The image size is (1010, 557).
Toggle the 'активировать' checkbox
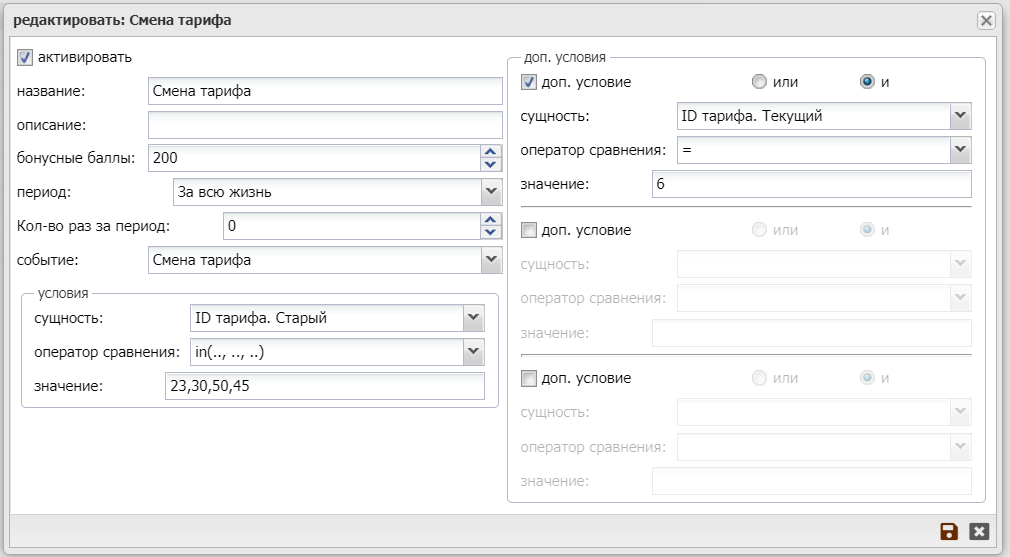pyautogui.click(x=26, y=58)
